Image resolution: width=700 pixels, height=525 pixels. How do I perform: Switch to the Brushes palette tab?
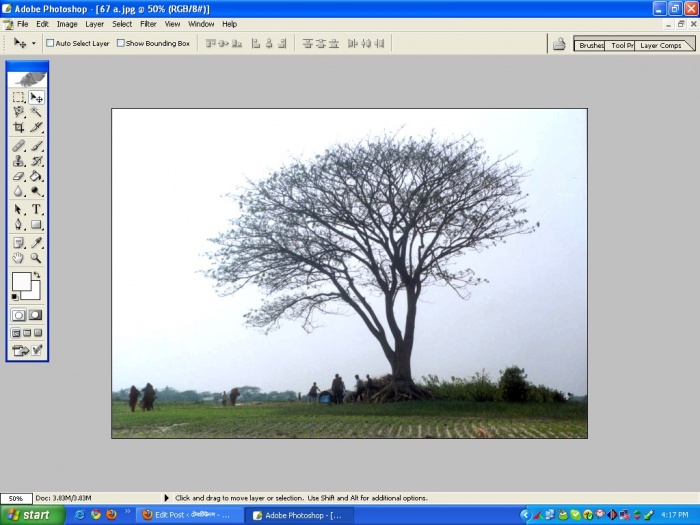590,45
